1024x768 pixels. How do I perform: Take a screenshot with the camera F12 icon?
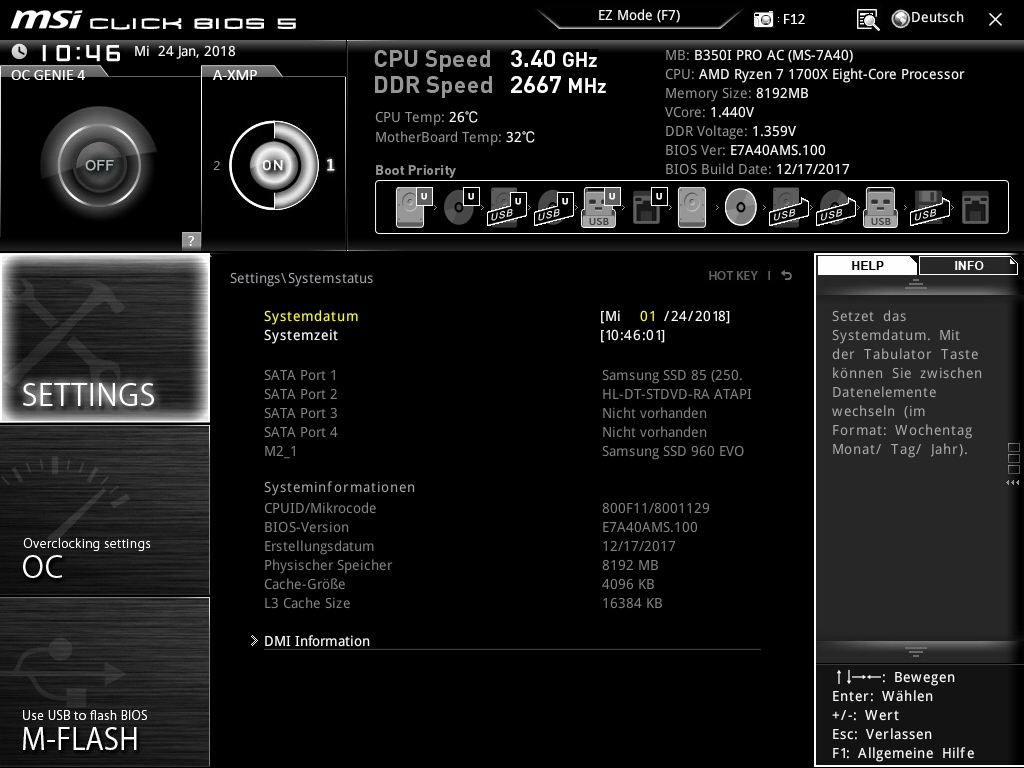(x=763, y=19)
